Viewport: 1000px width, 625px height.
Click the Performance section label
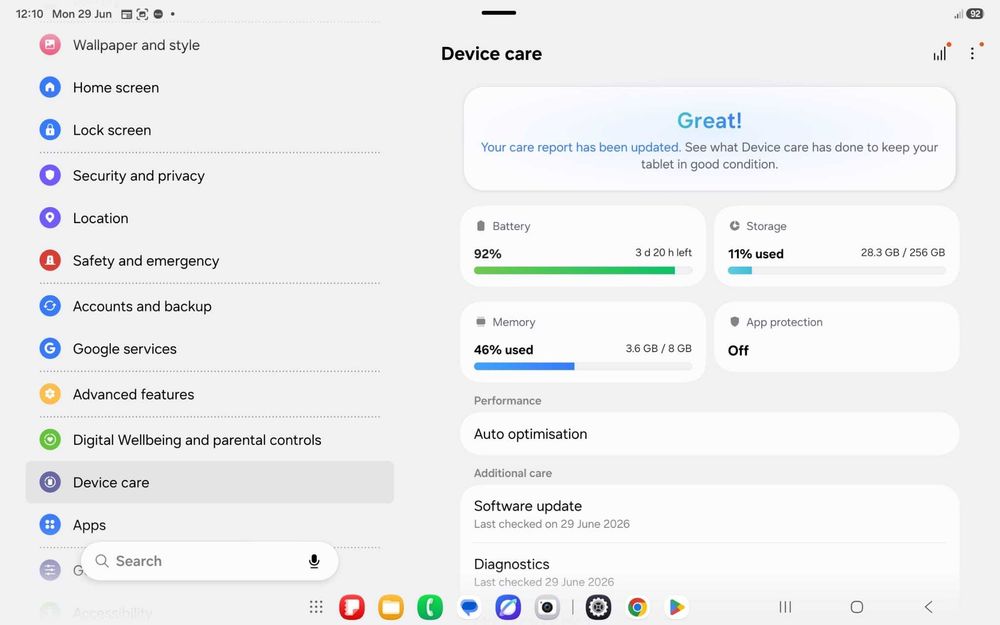(508, 401)
